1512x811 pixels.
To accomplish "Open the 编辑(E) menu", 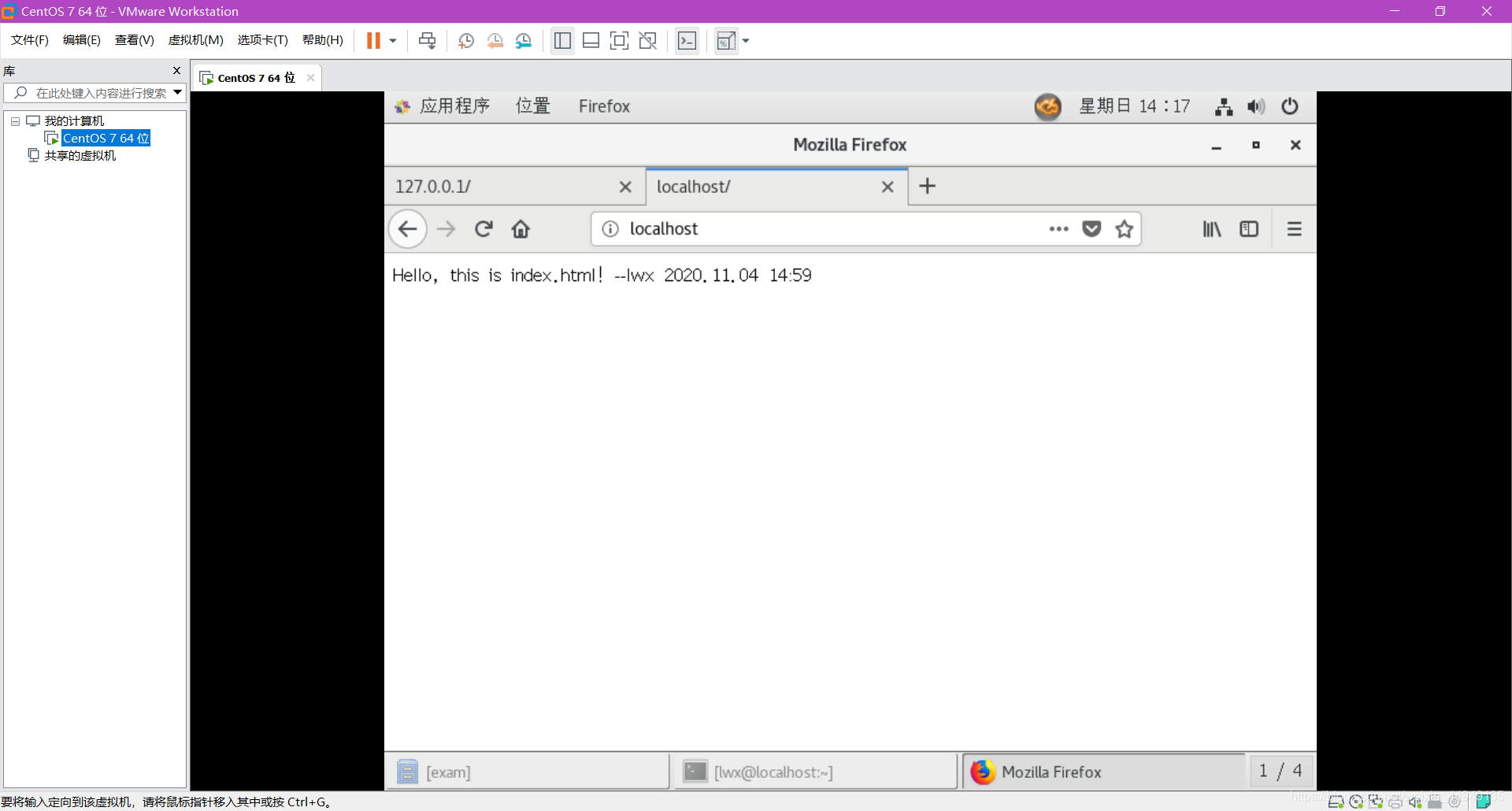I will pos(82,40).
